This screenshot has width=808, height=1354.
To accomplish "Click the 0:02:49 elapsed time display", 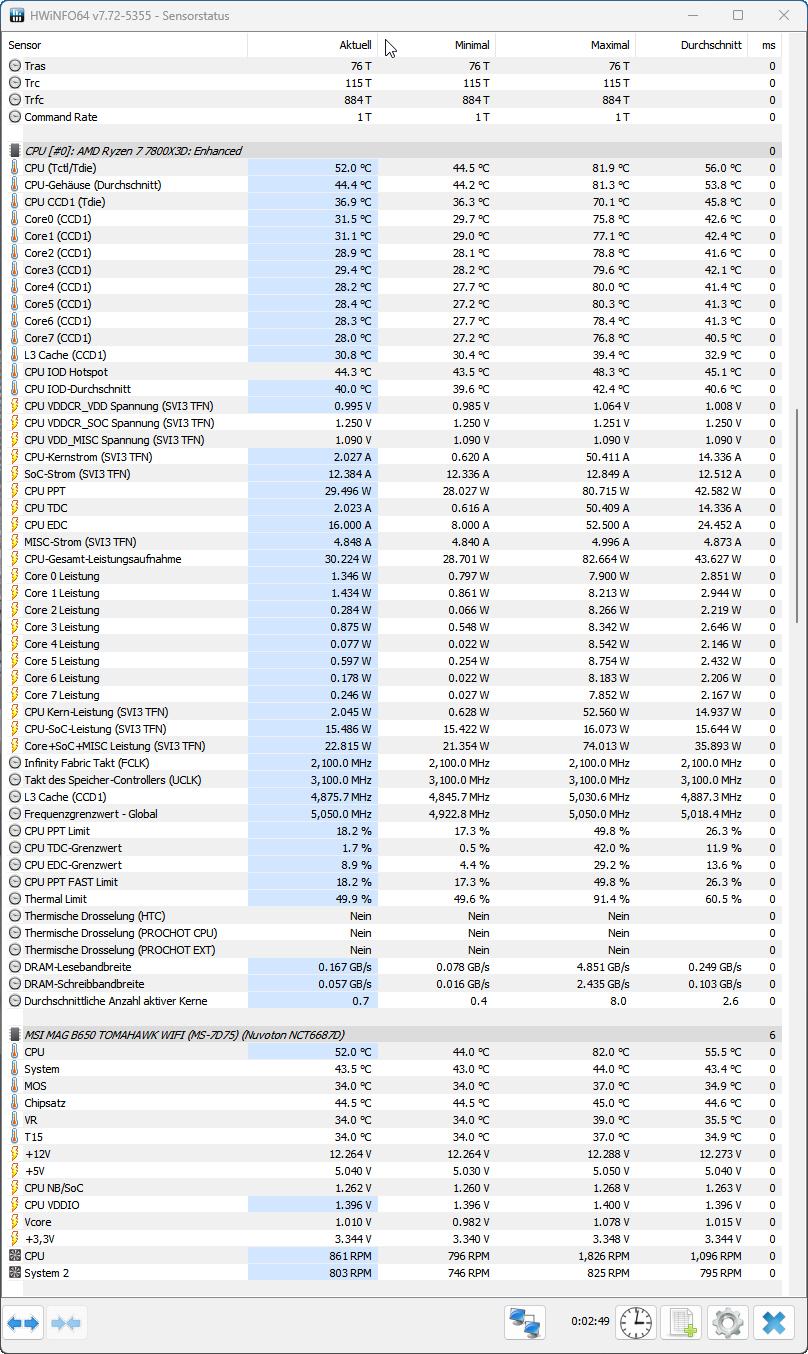I will (590, 1321).
